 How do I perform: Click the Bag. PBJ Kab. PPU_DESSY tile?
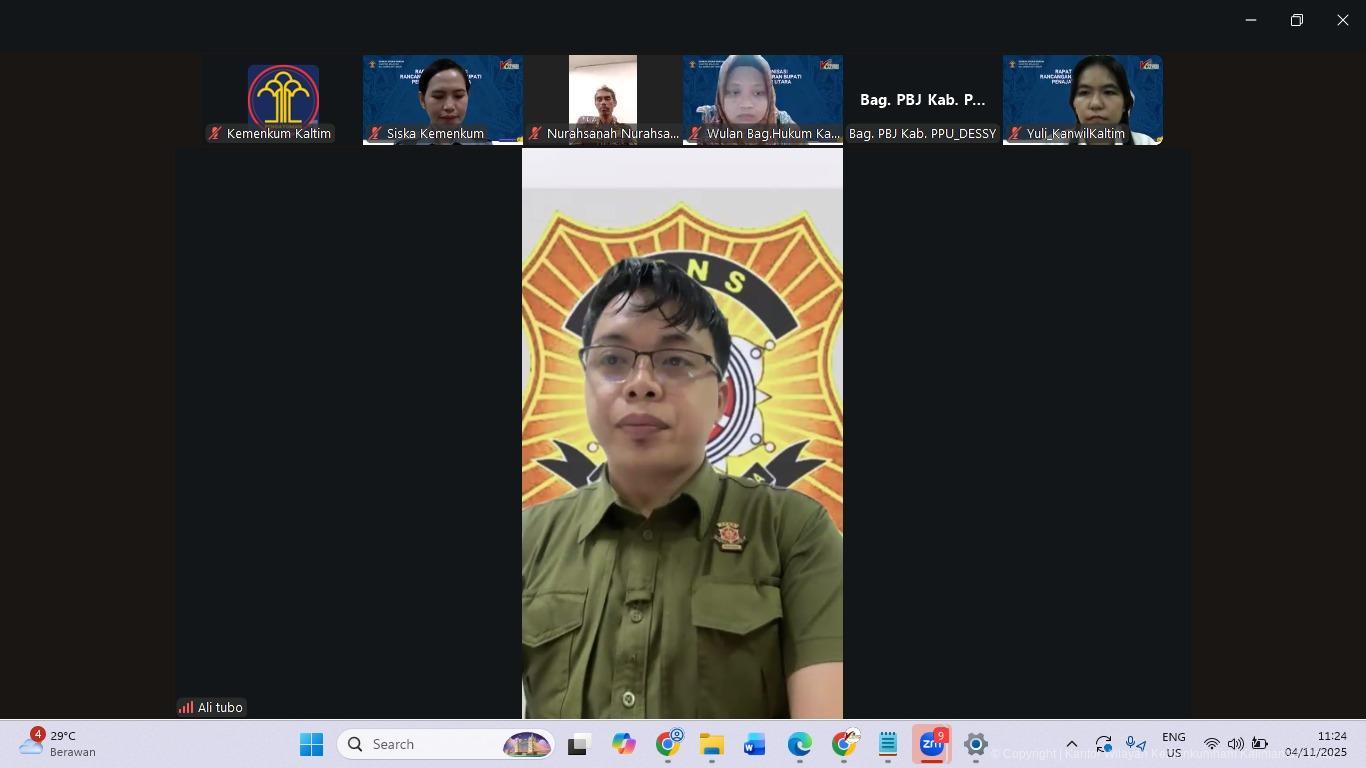tap(922, 99)
